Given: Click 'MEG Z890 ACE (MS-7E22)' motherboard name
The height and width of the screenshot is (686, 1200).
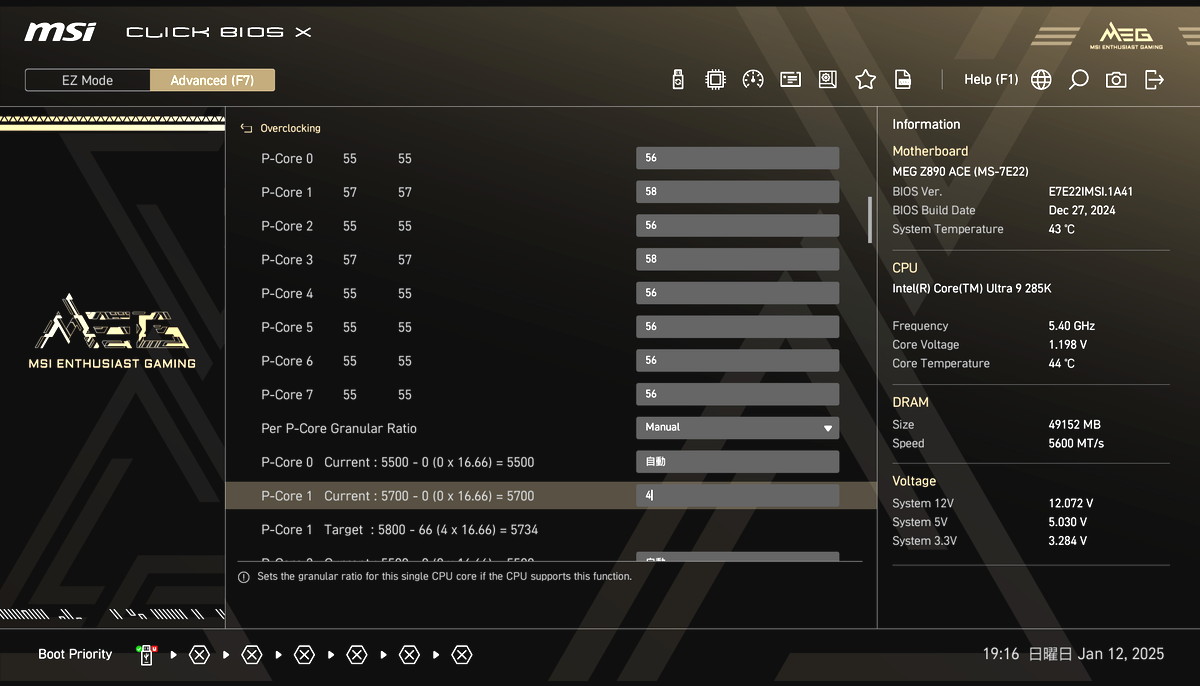Looking at the screenshot, I should (x=960, y=172).
